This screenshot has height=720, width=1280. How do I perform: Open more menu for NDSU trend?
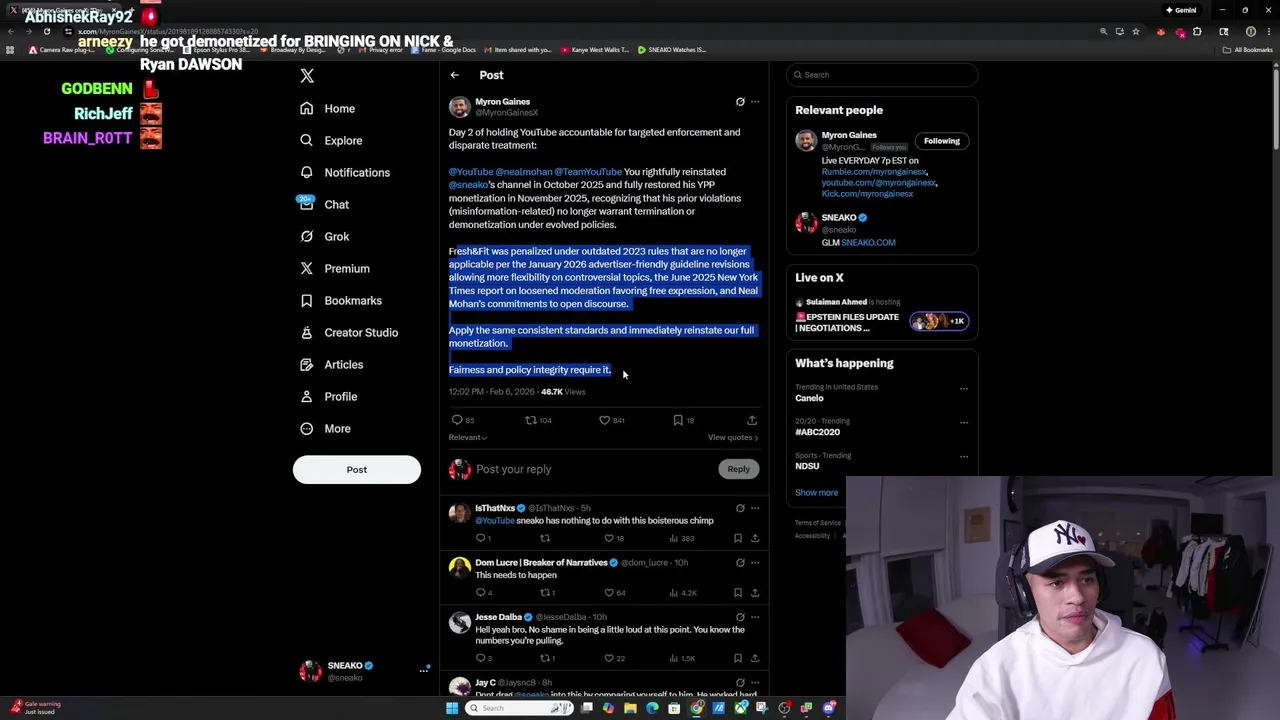click(964, 456)
